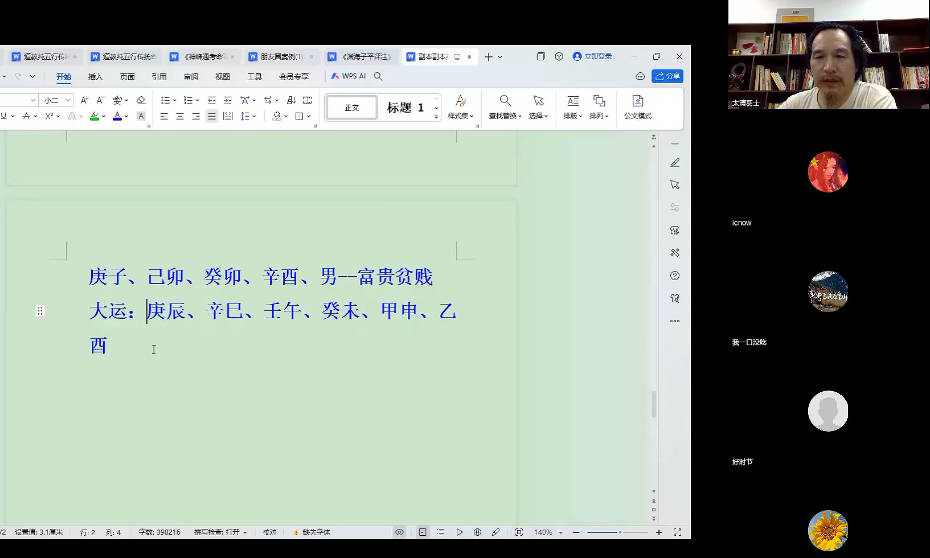
Task: Click the zoom slider in status bar
Action: coord(615,532)
